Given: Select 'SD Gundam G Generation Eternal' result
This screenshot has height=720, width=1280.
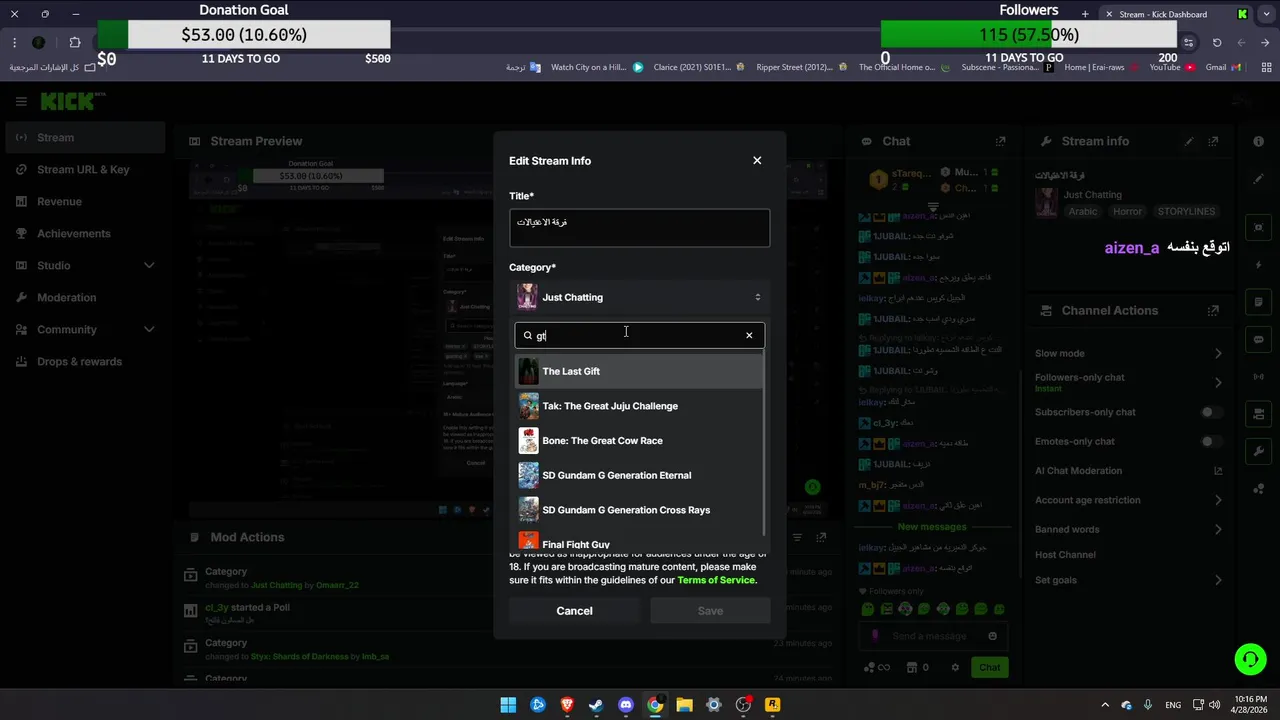Looking at the screenshot, I should point(639,475).
